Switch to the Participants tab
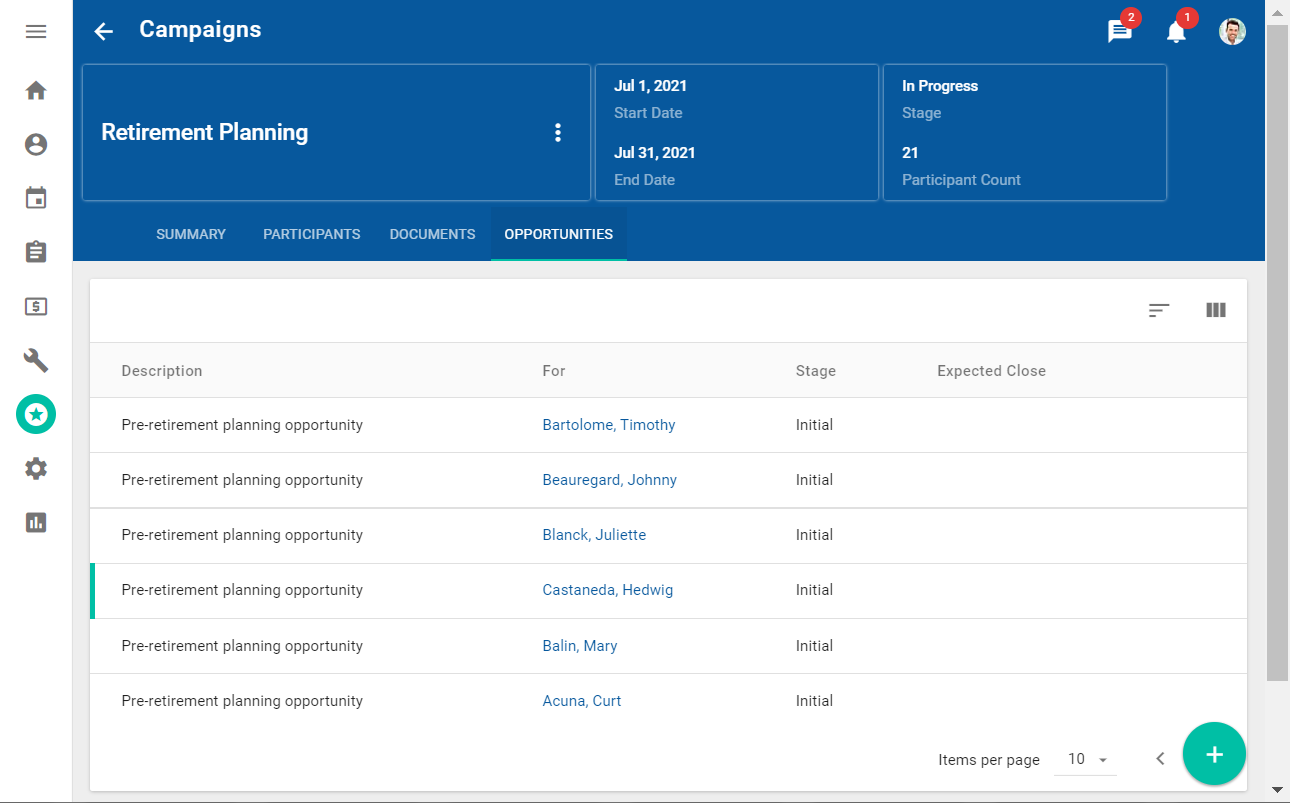Screen dimensions: 1290x803 311,234
